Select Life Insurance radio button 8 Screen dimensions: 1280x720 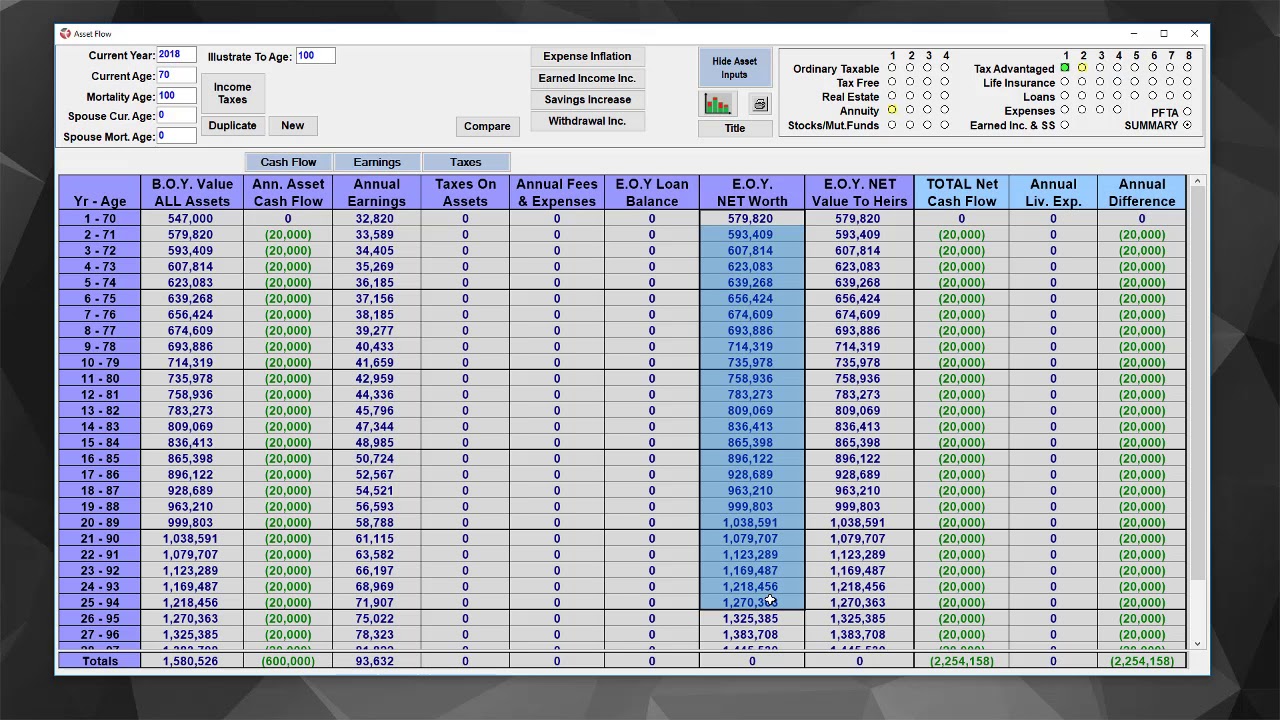point(1187,83)
